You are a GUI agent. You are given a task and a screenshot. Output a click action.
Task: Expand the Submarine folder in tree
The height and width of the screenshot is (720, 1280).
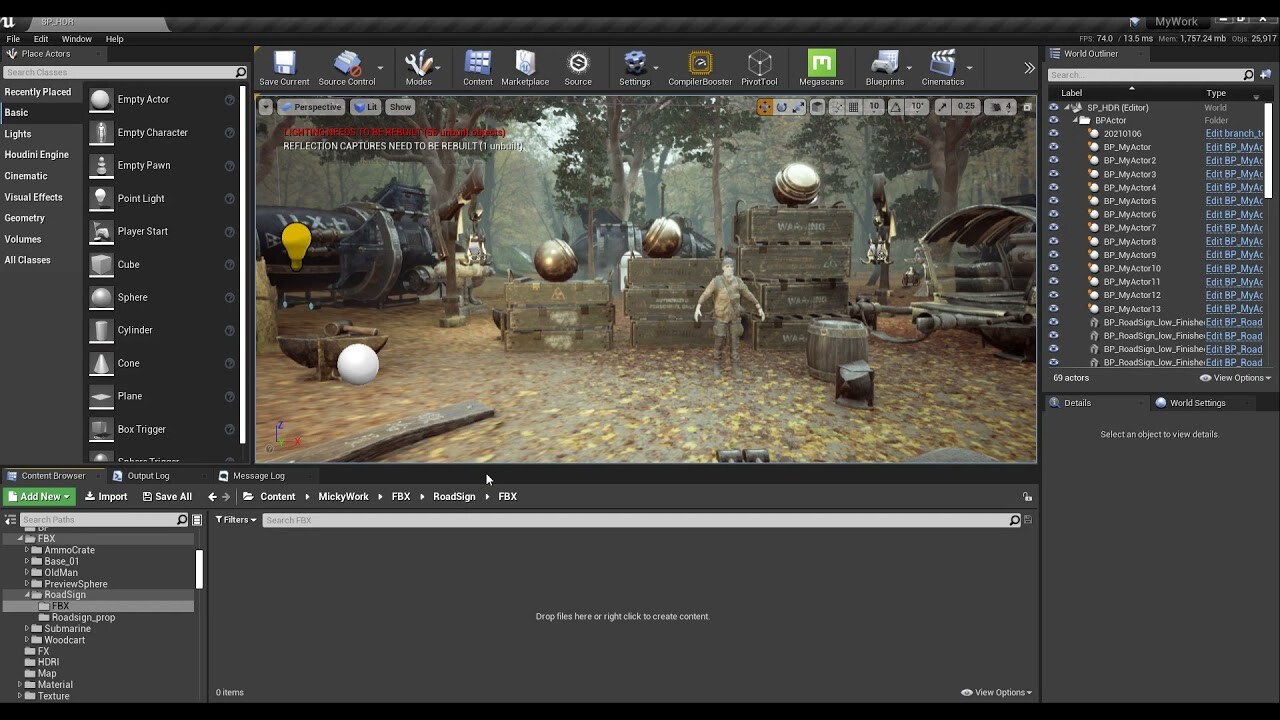coord(27,629)
